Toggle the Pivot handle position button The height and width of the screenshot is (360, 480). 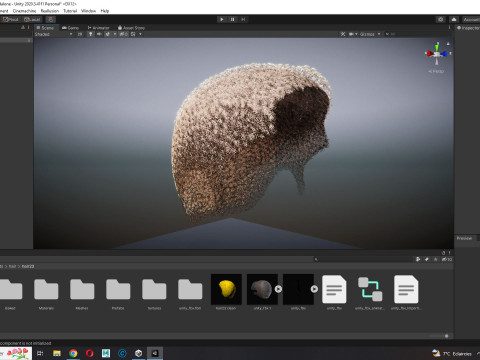(x=10, y=19)
